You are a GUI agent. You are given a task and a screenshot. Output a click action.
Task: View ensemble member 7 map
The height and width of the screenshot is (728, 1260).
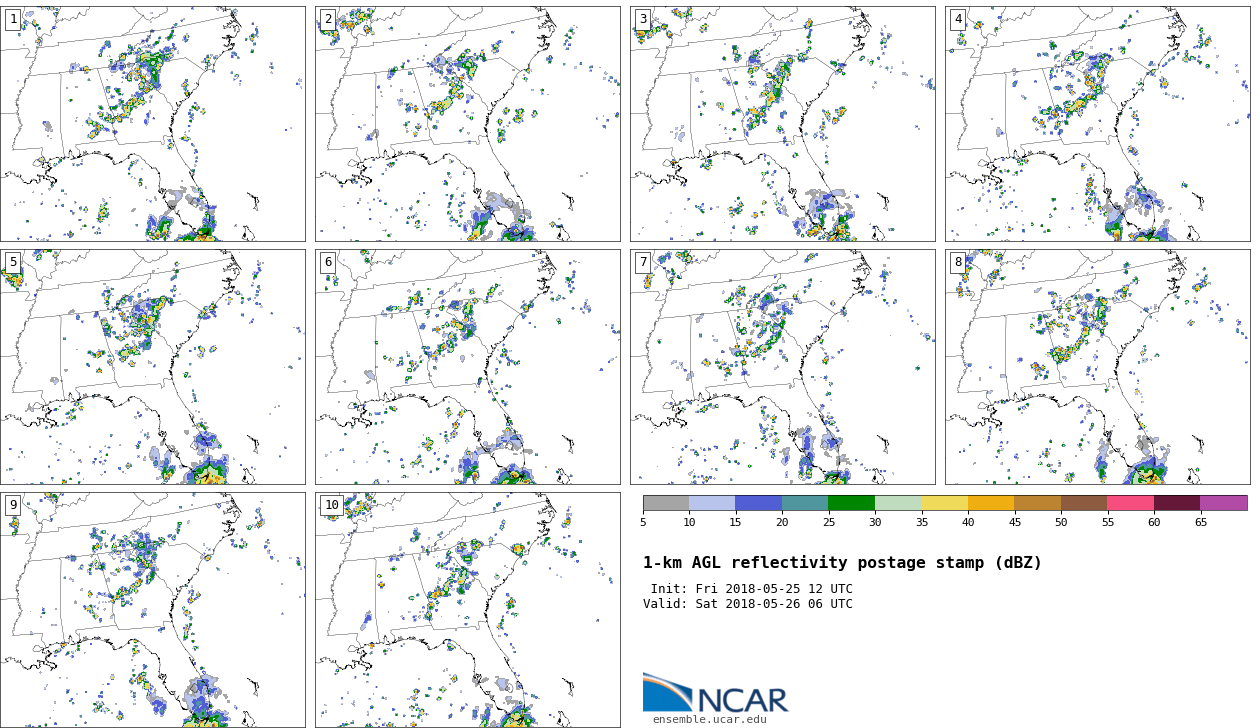click(x=783, y=367)
